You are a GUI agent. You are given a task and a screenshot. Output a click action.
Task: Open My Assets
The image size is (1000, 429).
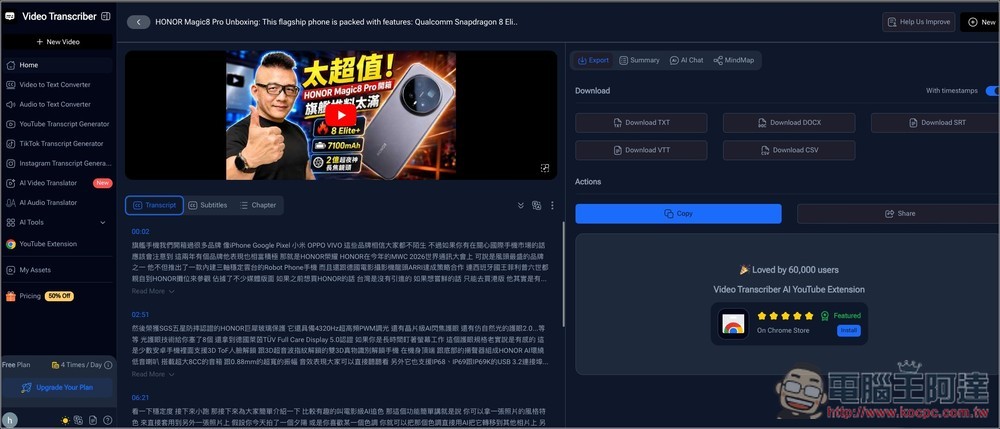click(x=57, y=270)
